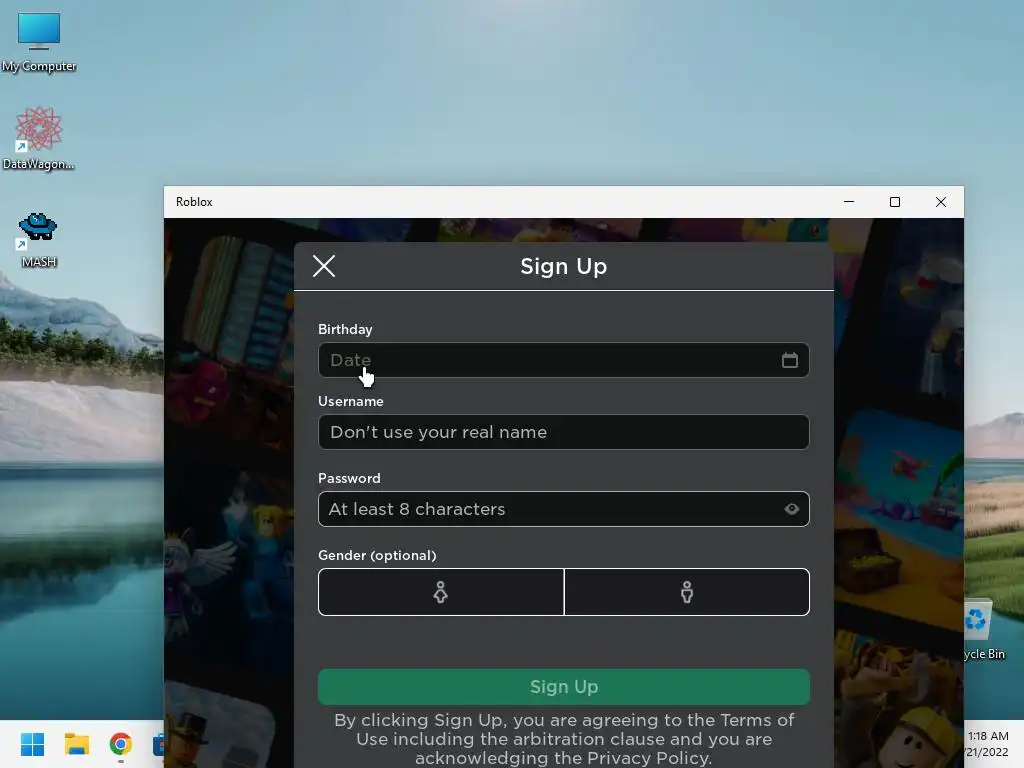1024x768 pixels.
Task: Maximize the Roblox window
Action: (895, 202)
